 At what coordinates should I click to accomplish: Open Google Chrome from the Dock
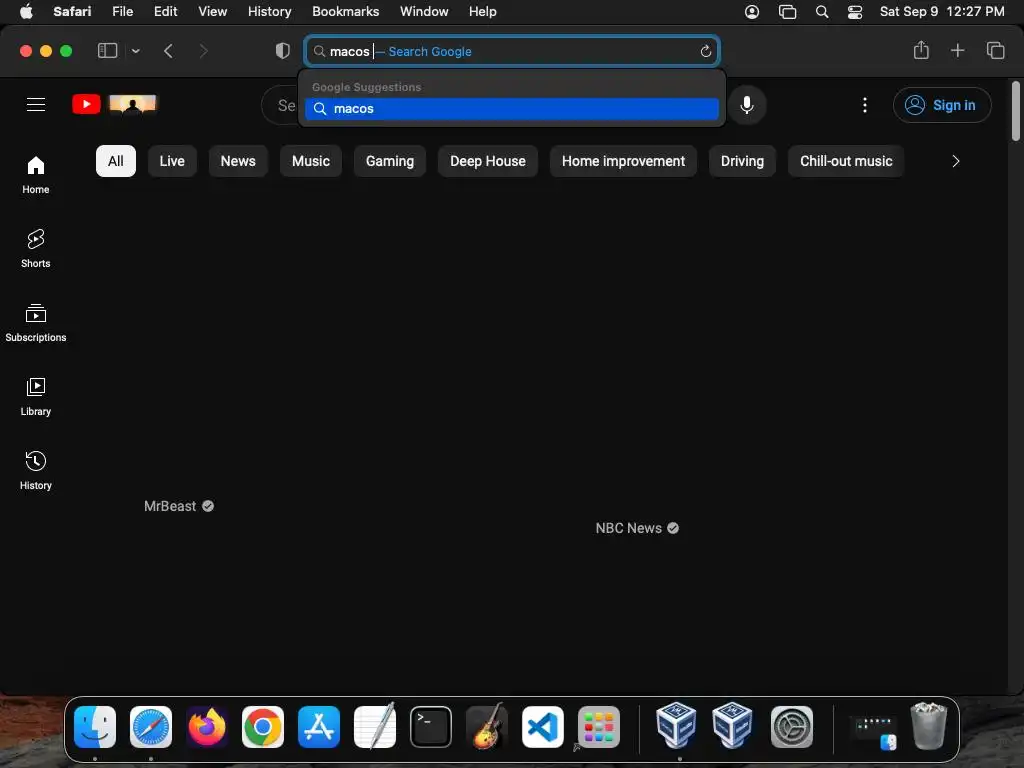tap(263, 727)
